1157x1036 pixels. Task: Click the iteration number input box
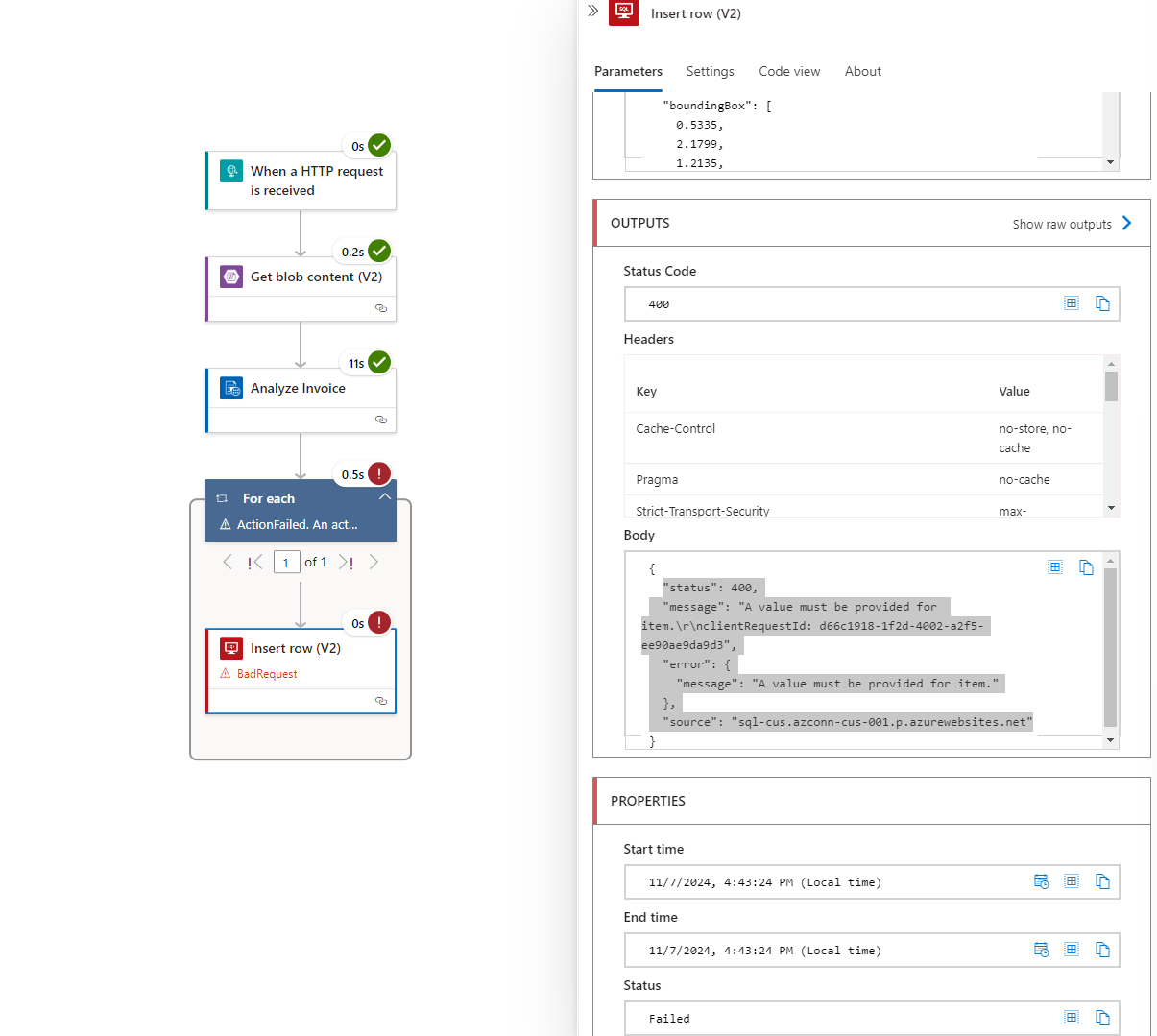[x=286, y=562]
